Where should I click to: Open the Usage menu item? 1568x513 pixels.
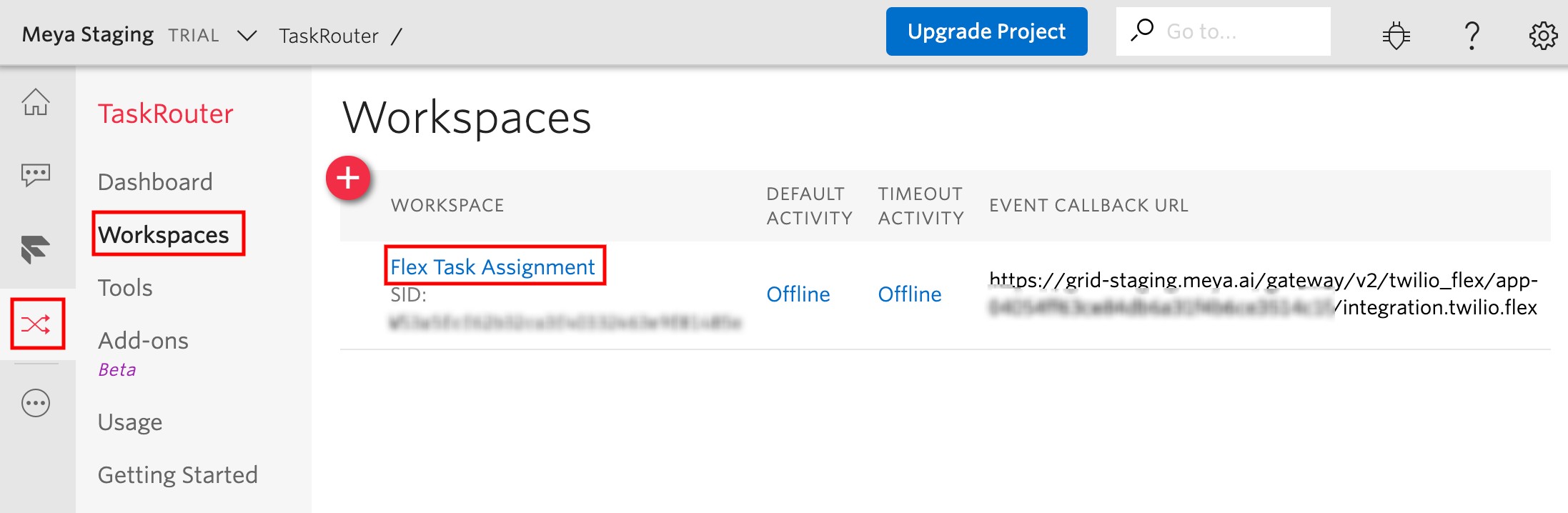(130, 422)
